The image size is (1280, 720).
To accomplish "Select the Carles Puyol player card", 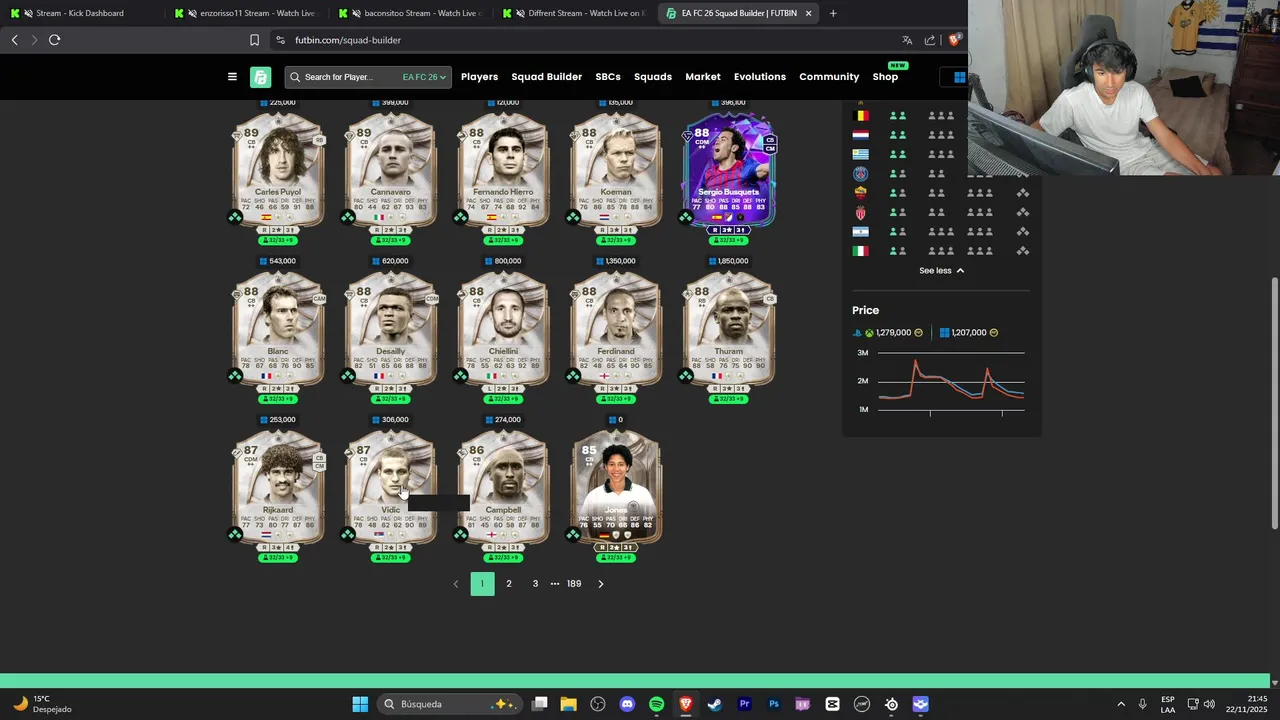I will tap(278, 171).
